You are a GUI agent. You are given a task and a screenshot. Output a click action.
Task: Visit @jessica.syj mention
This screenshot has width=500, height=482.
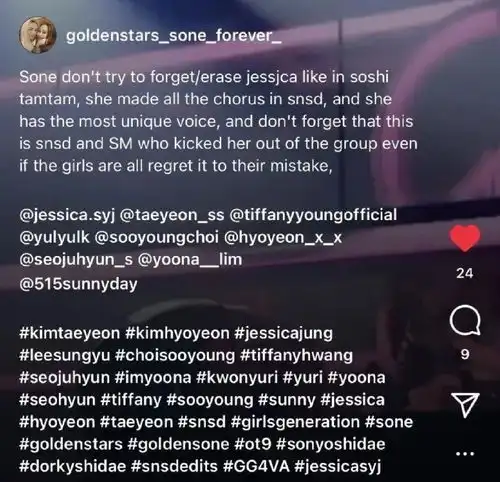click(67, 215)
